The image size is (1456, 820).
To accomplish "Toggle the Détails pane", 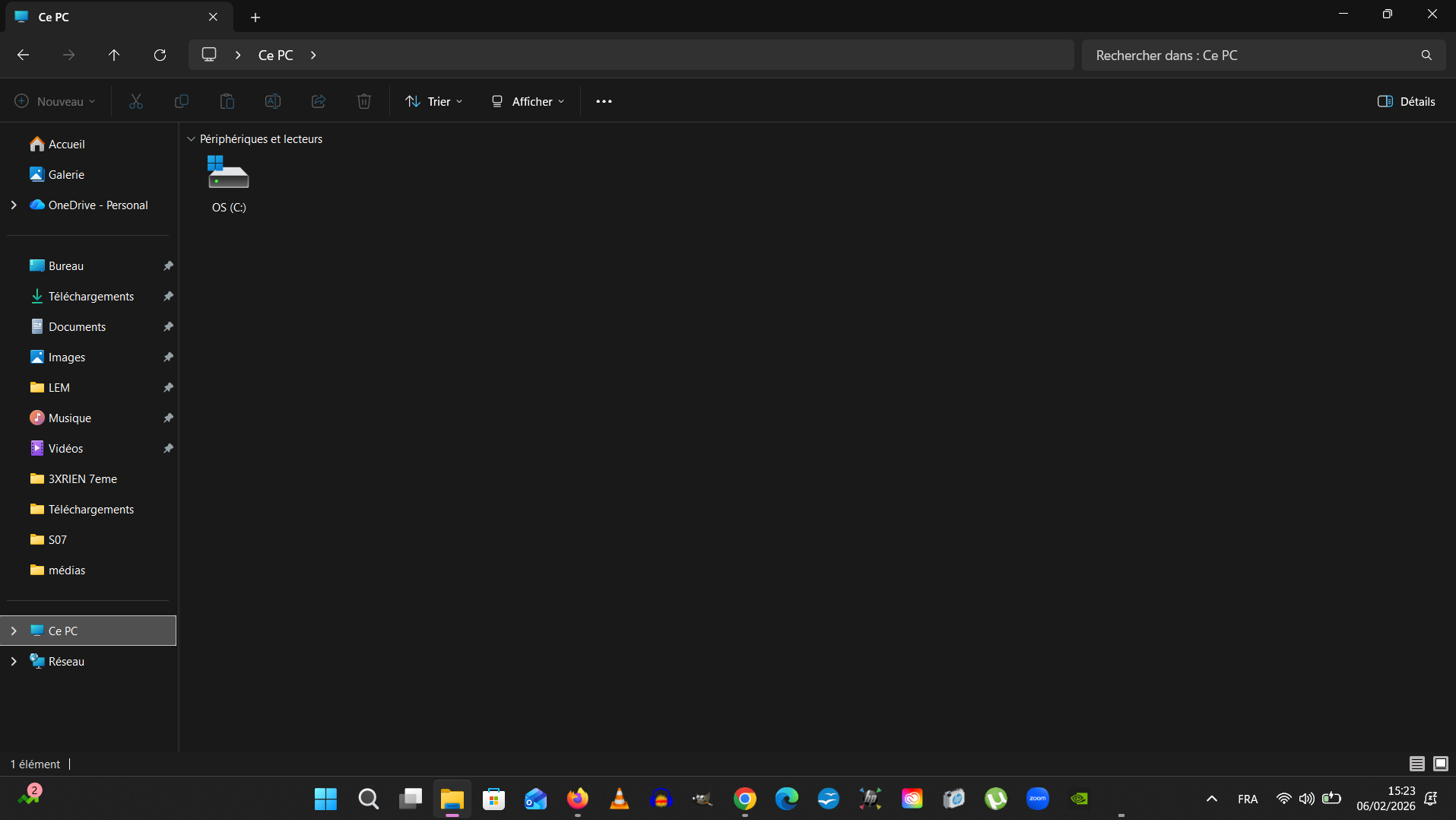I will point(1406,101).
